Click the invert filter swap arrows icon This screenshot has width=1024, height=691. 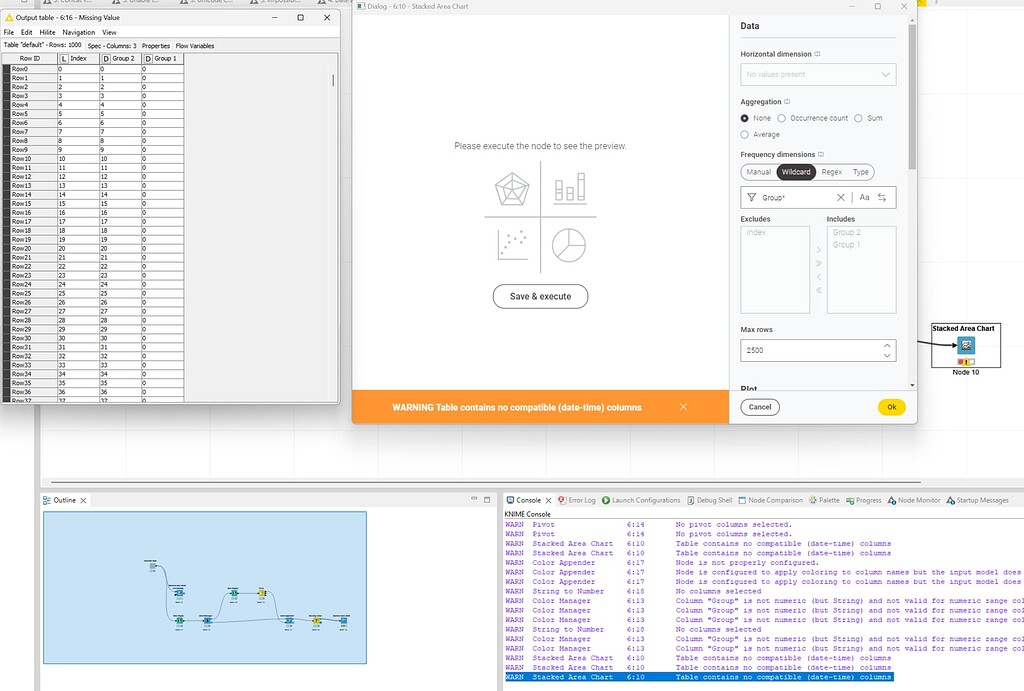tap(882, 198)
